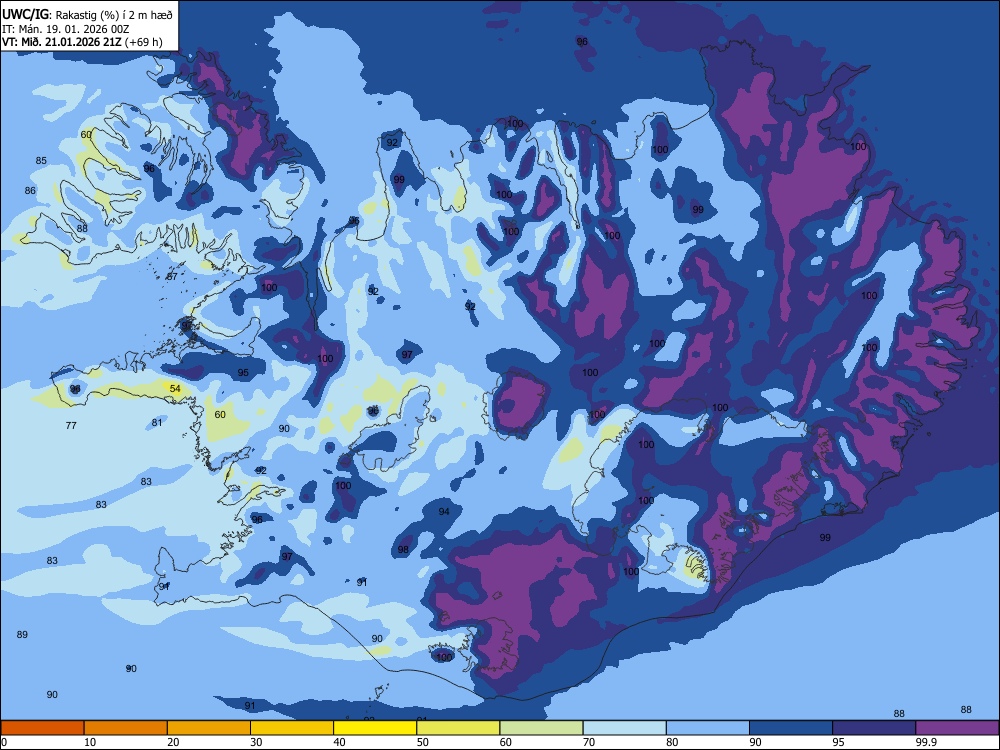This screenshot has width=1000, height=750.
Task: Select the map value '77'
Action: coord(71,425)
